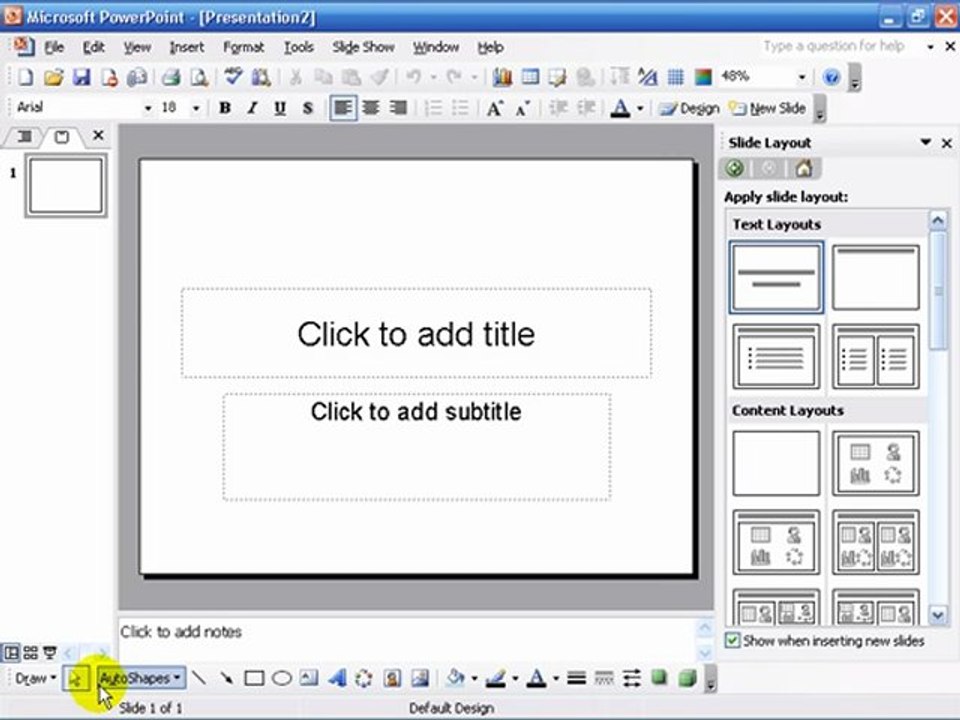Decrease the font size
960x720 pixels.
[523, 108]
